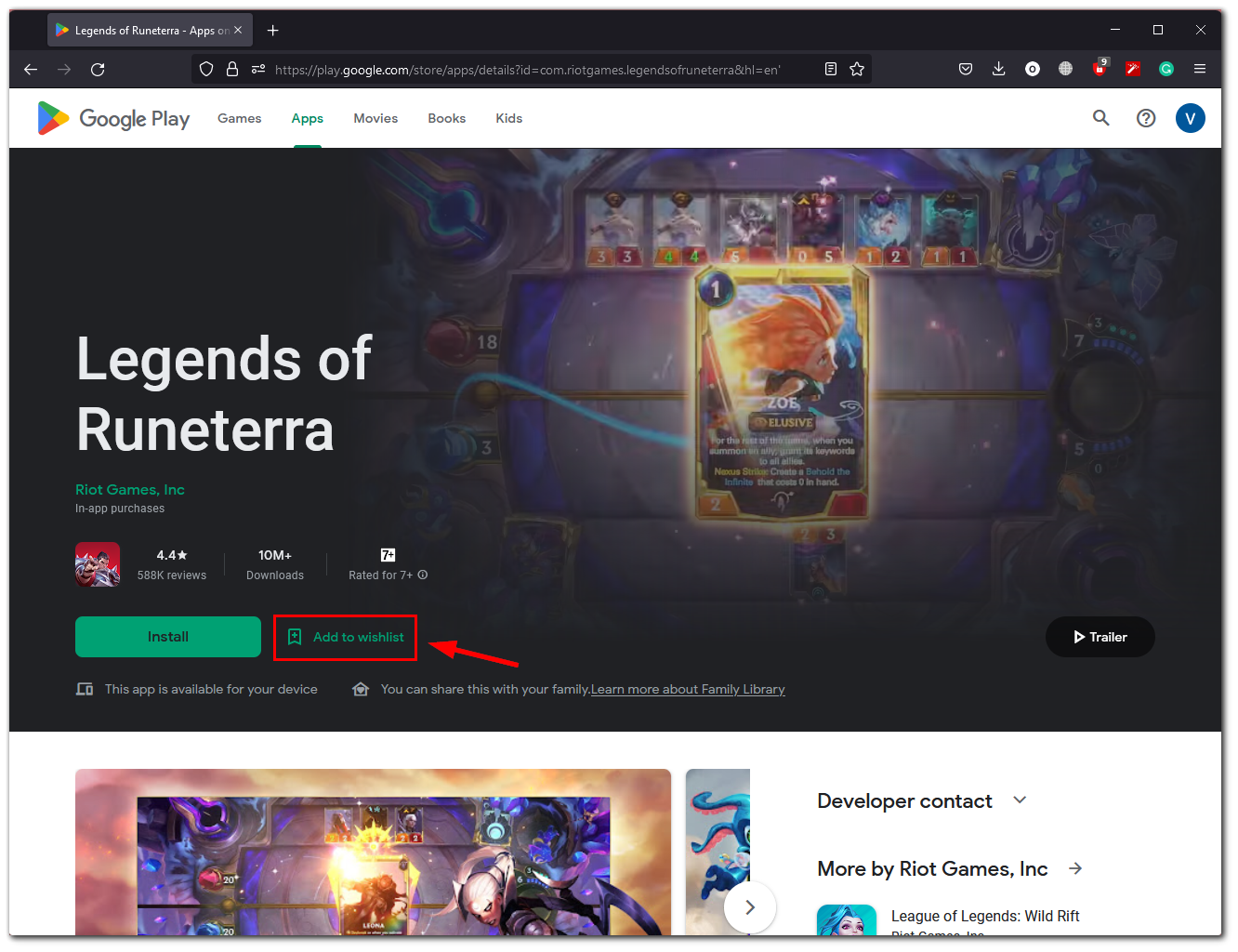
Task: Click the address bar URL
Action: 528,70
